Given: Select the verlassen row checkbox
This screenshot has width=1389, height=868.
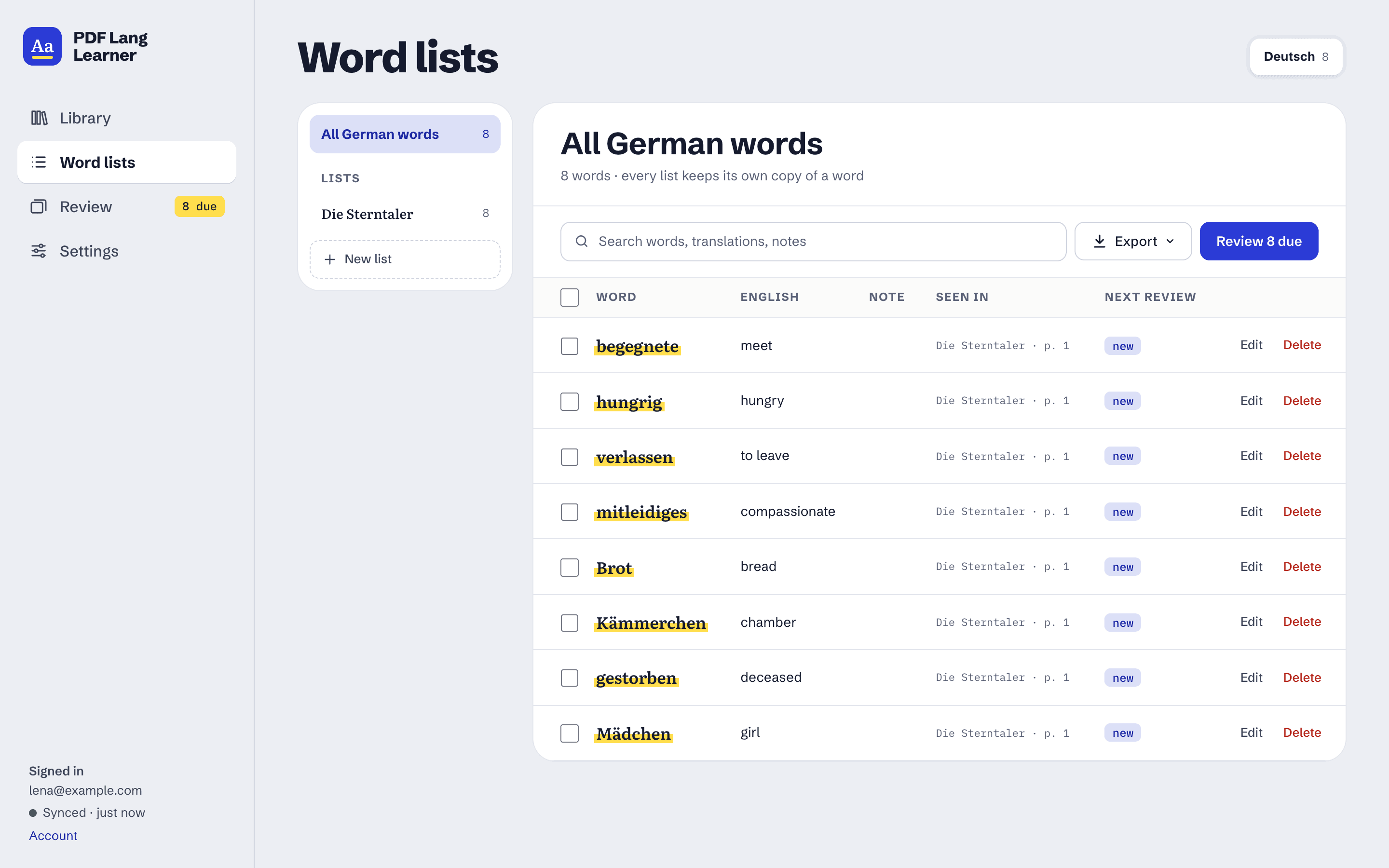Looking at the screenshot, I should point(570,457).
